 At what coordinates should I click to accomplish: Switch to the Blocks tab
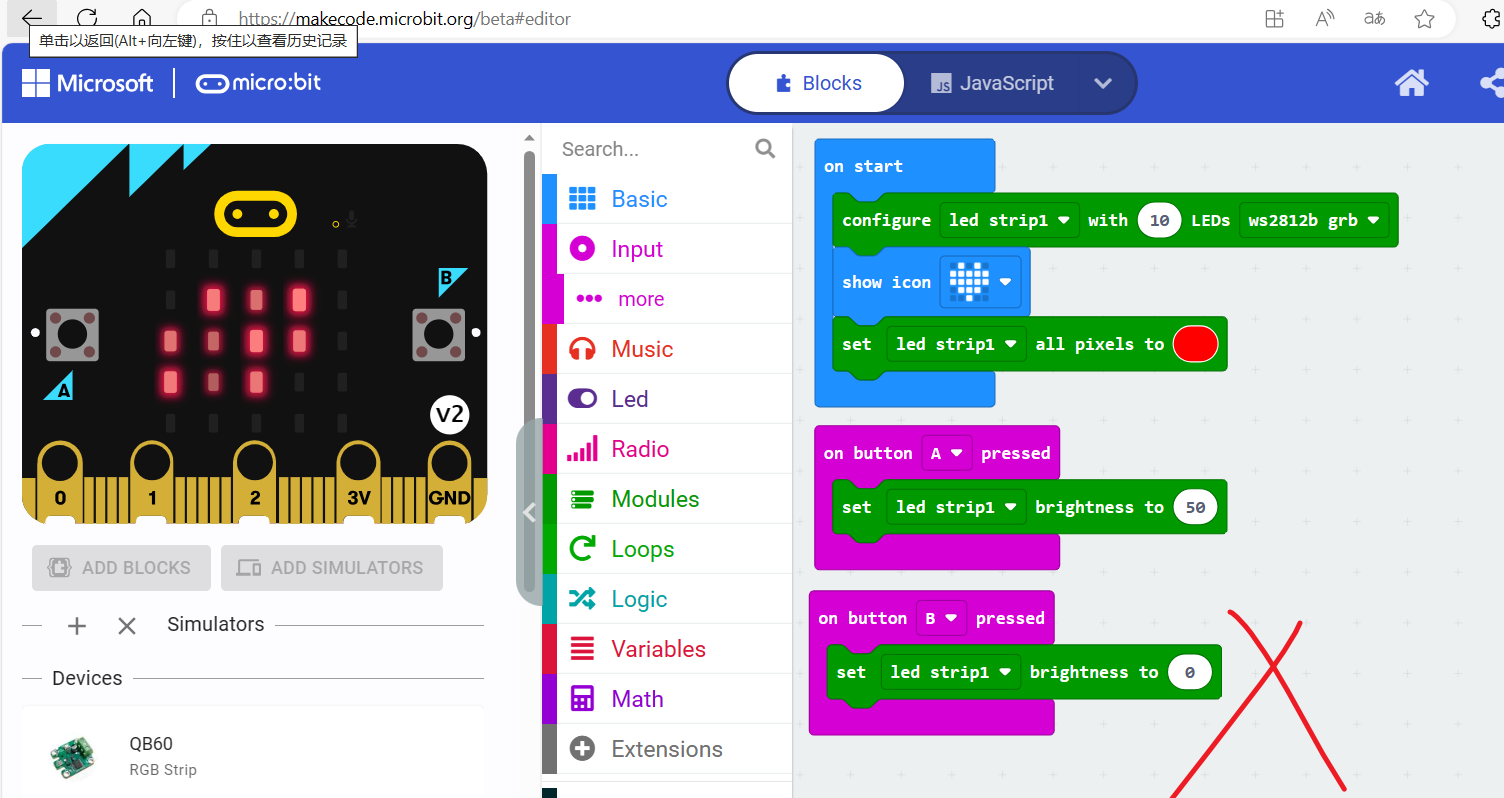pos(815,83)
